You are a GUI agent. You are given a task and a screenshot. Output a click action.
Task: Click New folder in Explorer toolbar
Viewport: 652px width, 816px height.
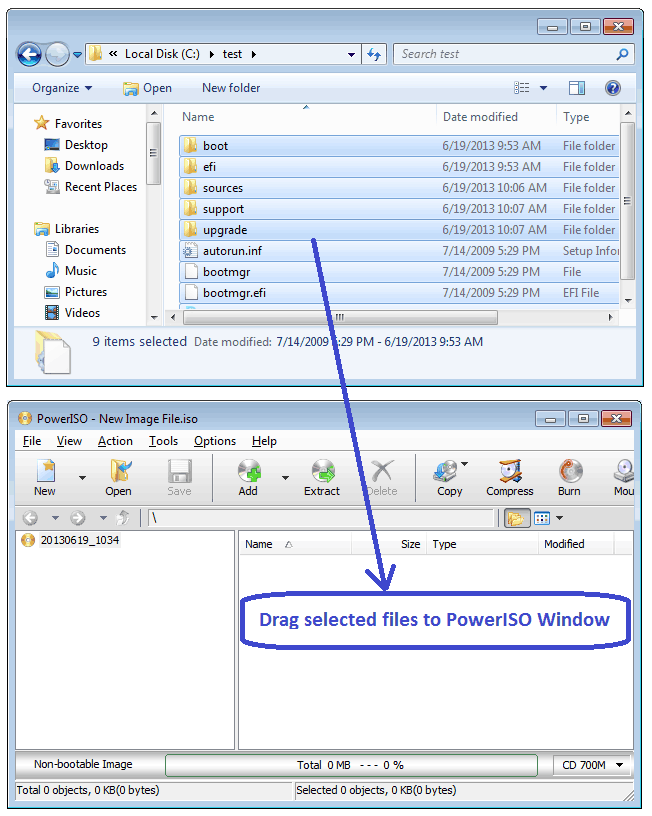[231, 88]
